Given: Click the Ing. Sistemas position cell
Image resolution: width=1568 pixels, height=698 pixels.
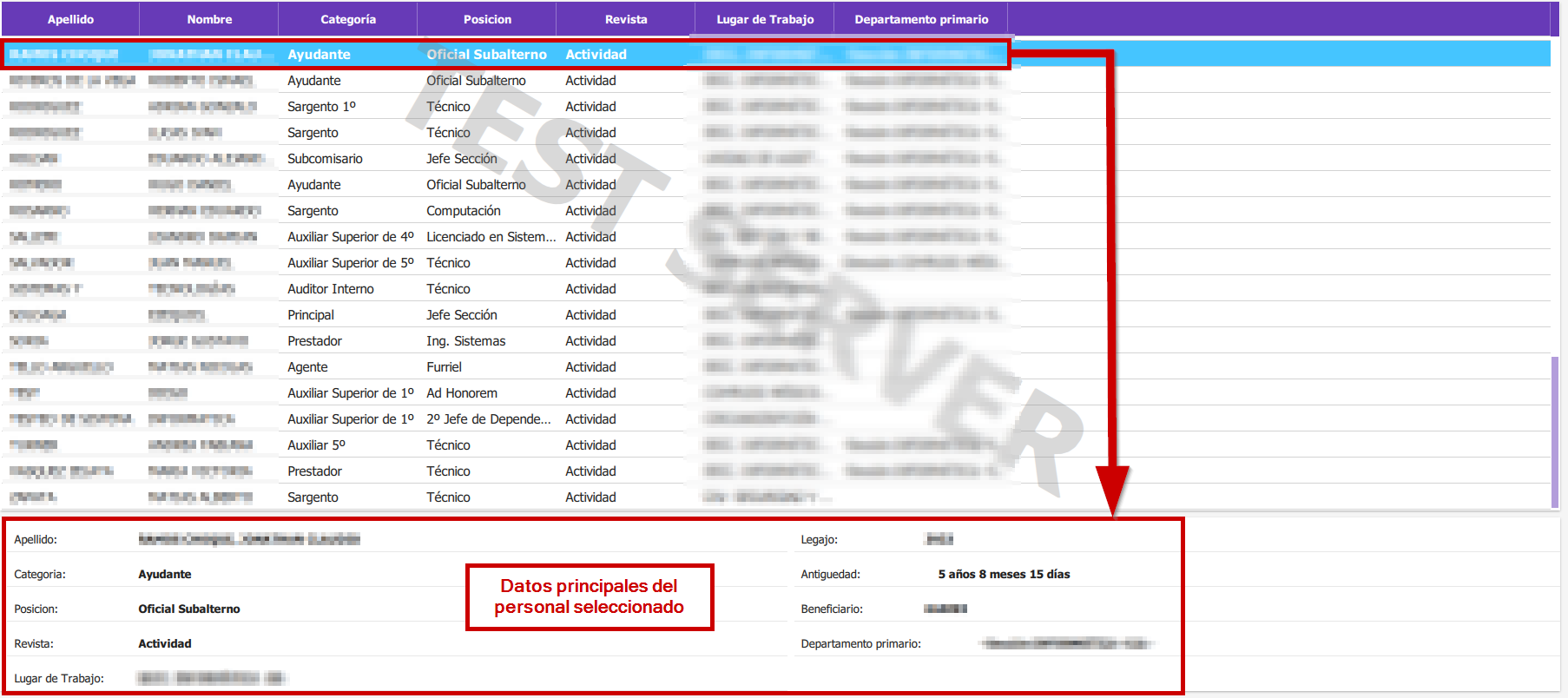Looking at the screenshot, I should coord(465,341).
